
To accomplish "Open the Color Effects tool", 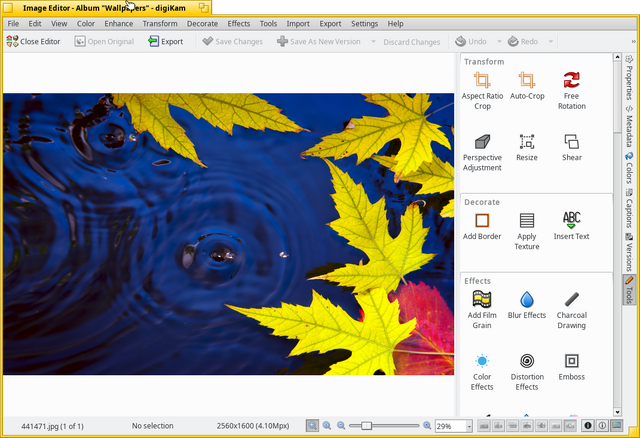I will pos(482,372).
